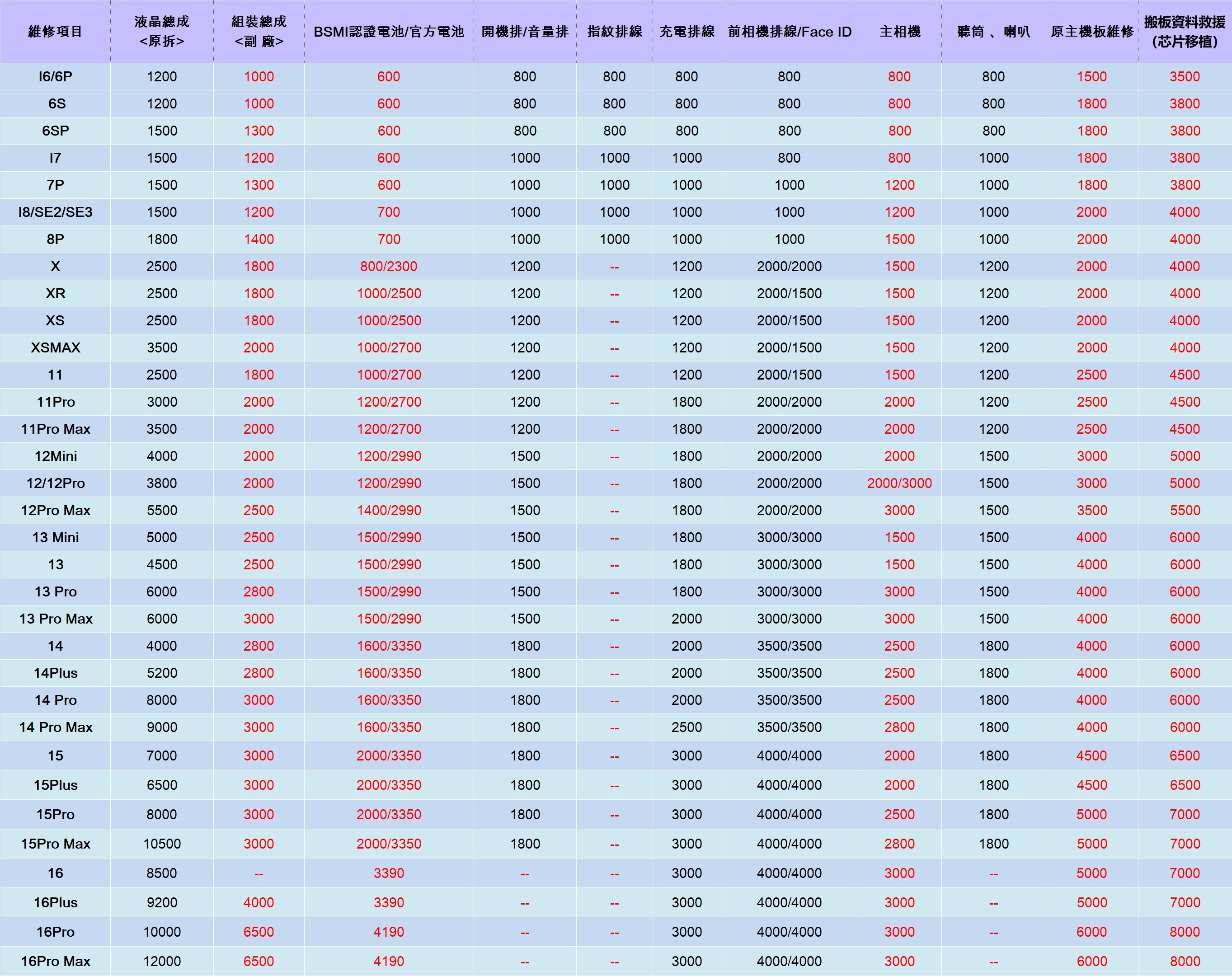Click the 原主機板維修 column header
This screenshot has height=976, width=1232.
click(1092, 32)
